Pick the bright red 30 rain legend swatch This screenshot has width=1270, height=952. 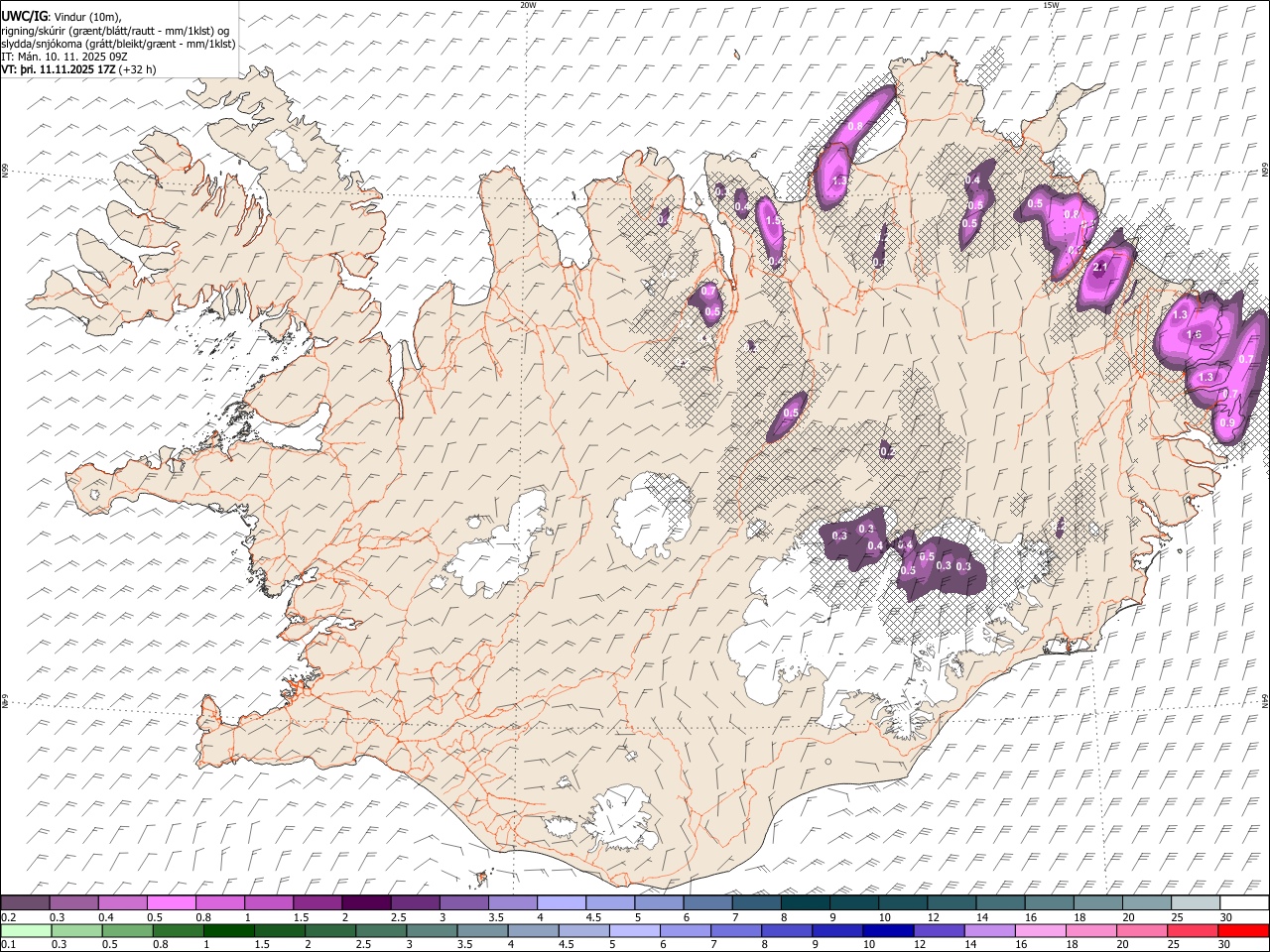(x=1243, y=931)
